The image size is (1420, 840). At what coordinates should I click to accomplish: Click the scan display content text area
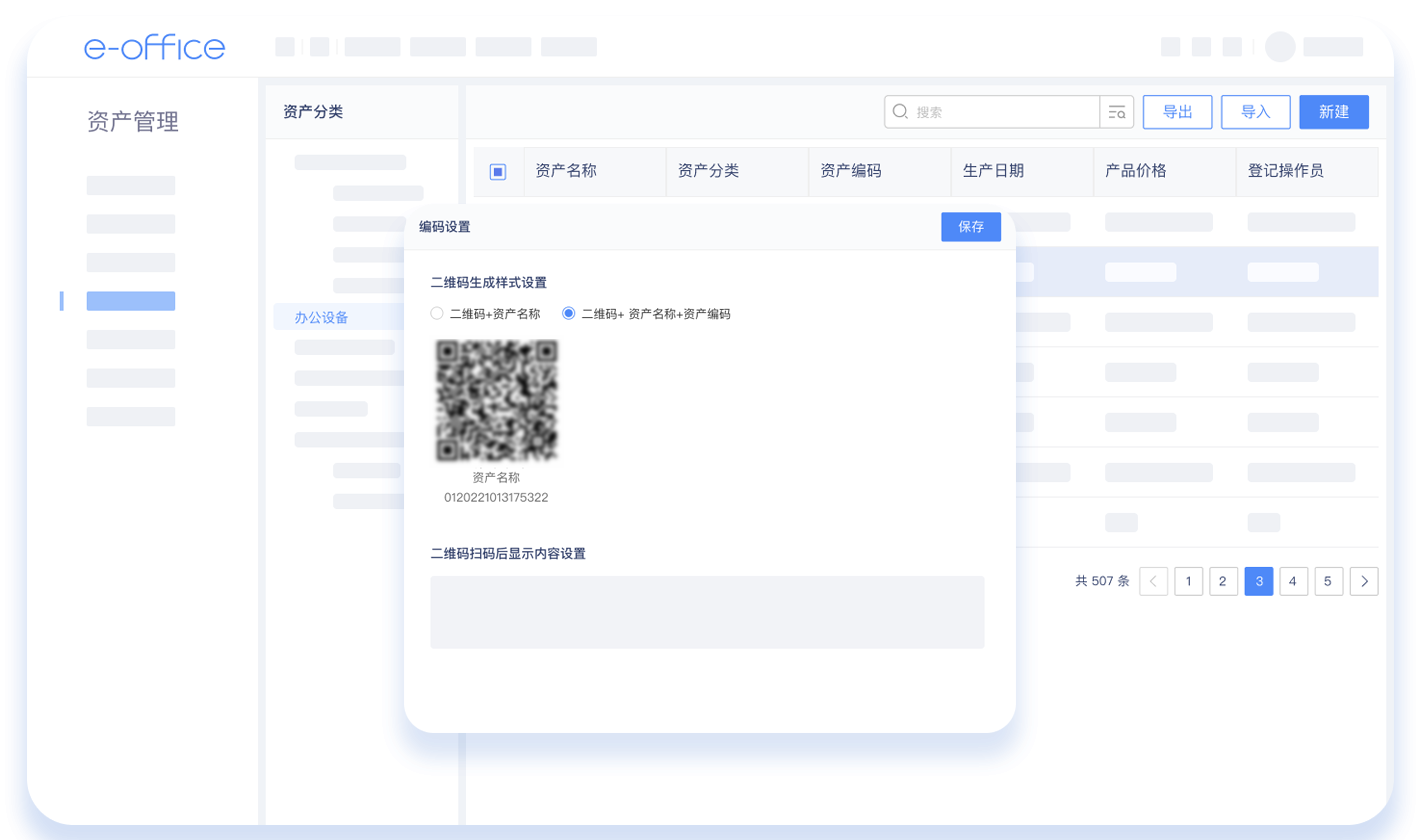707,612
